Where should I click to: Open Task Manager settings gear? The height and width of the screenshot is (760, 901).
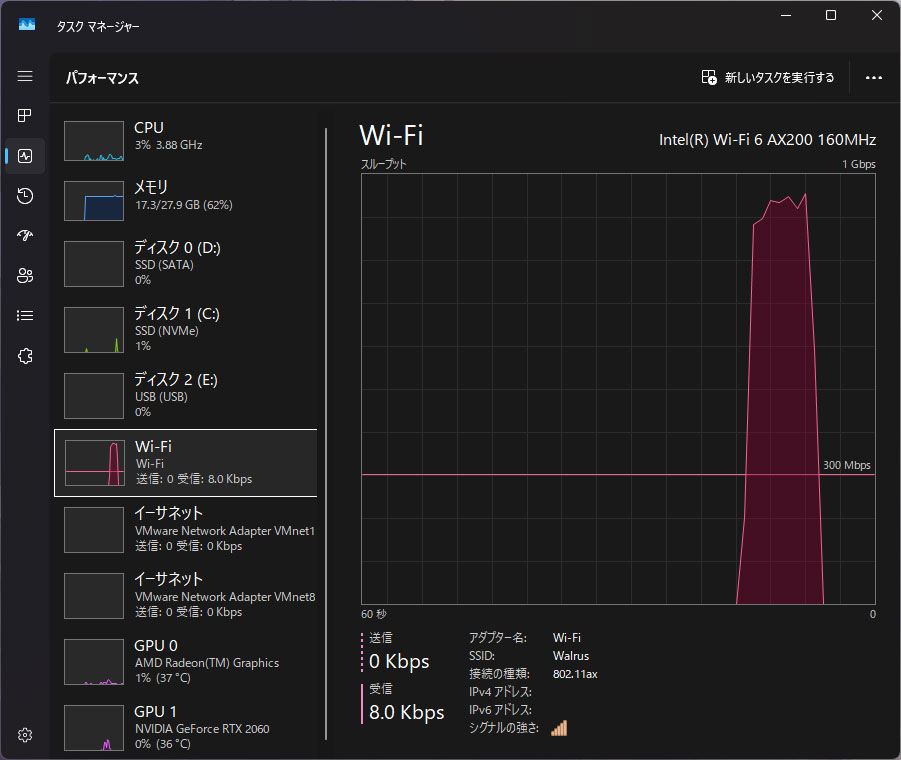[x=25, y=735]
